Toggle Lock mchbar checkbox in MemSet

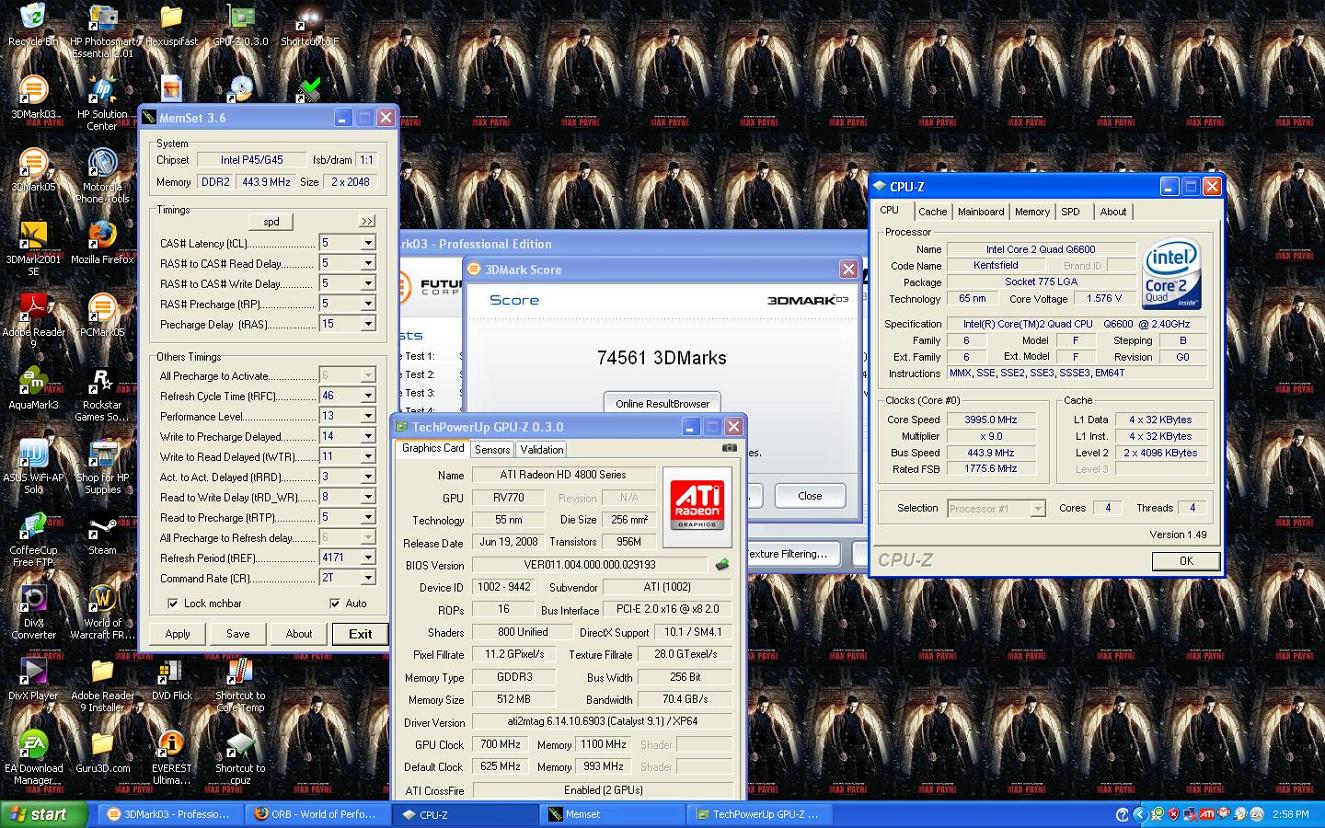(x=173, y=604)
